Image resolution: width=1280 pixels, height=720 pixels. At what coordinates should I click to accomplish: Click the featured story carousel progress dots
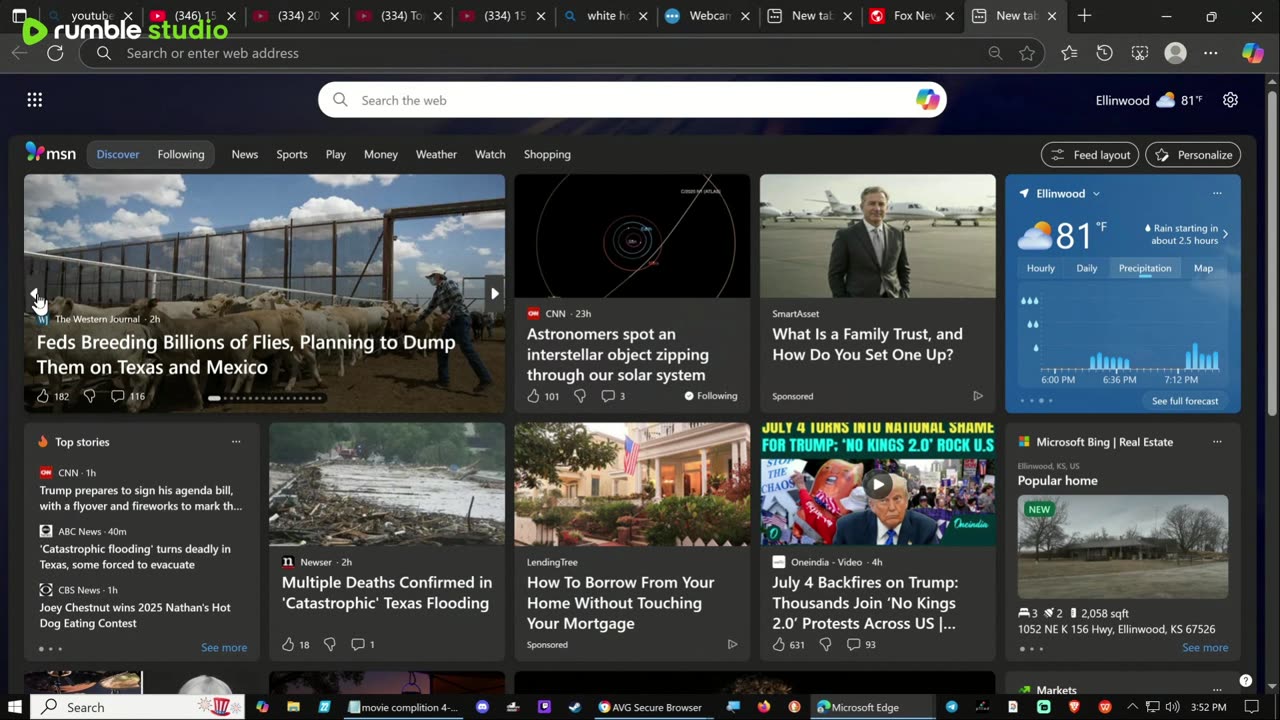(x=265, y=398)
